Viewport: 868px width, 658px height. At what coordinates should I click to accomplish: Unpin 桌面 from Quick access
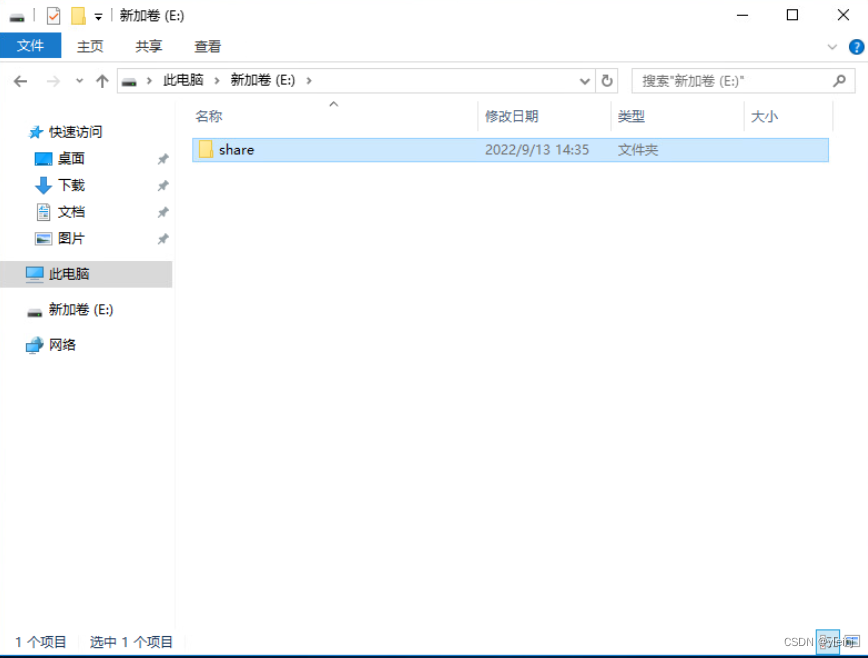[162, 158]
